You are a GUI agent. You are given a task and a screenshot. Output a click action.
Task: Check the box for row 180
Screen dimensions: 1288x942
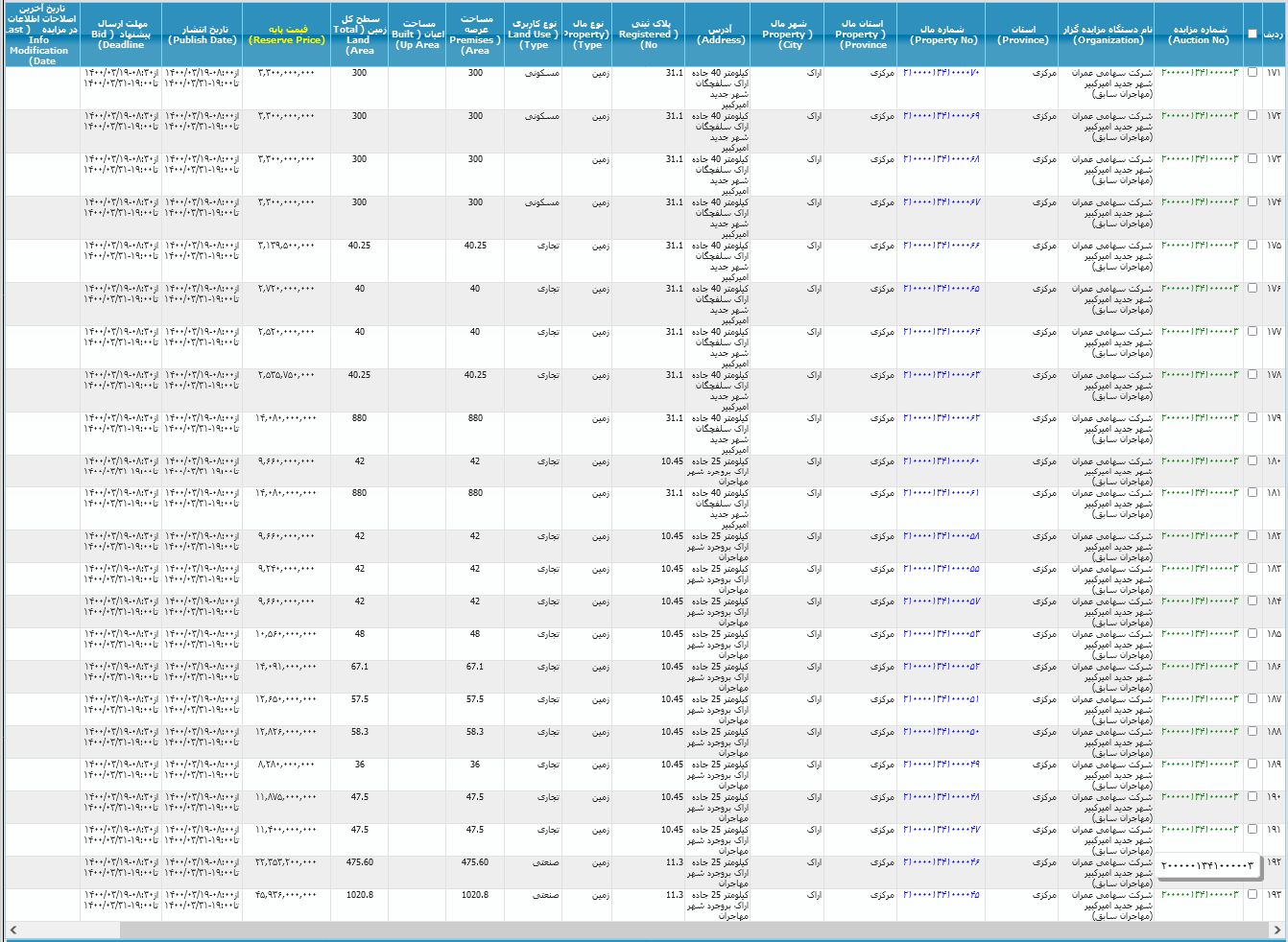[1252, 461]
